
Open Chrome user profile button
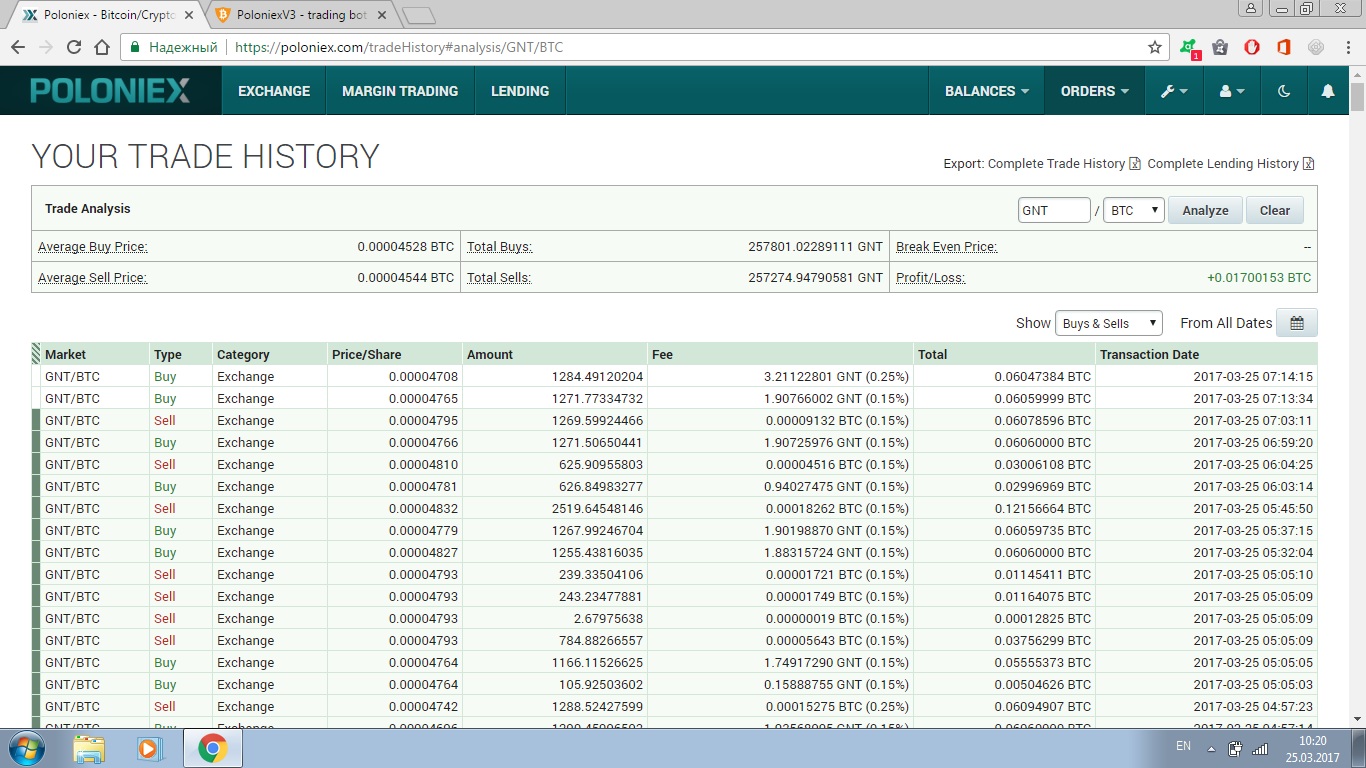coord(1251,8)
